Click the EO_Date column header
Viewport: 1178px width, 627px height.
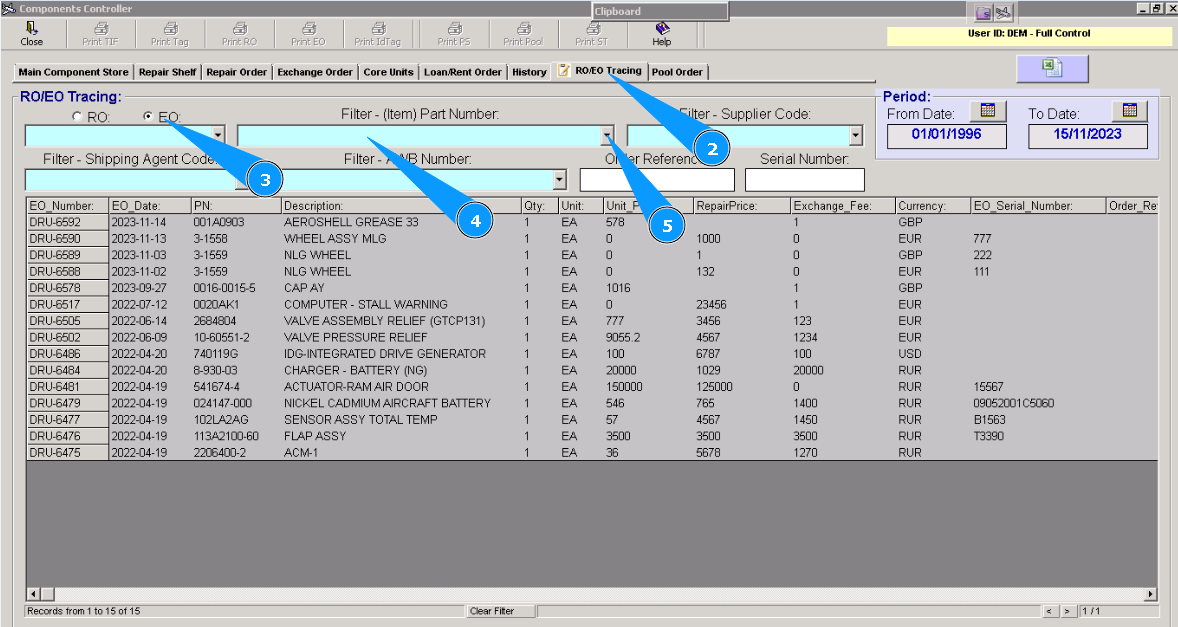(150, 206)
